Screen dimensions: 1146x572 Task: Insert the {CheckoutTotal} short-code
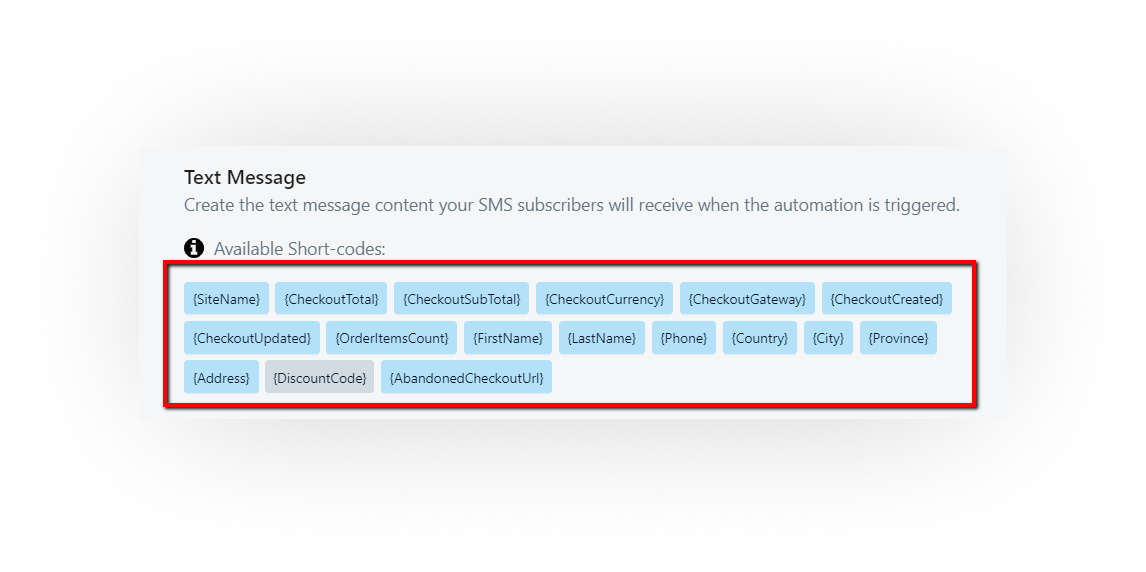pyautogui.click(x=331, y=299)
